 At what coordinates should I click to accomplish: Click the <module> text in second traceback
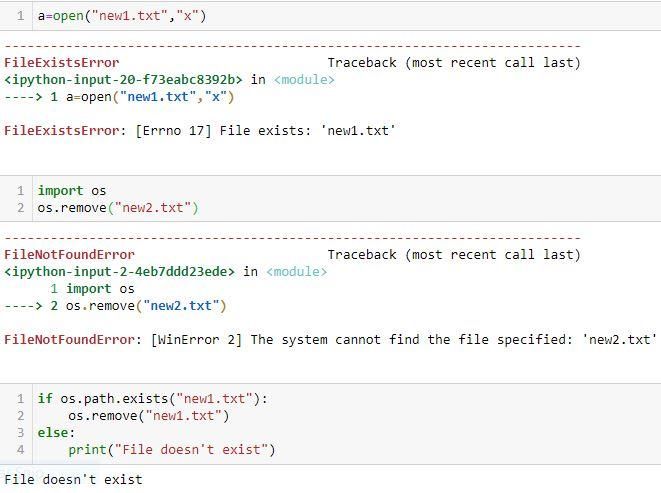[296, 272]
